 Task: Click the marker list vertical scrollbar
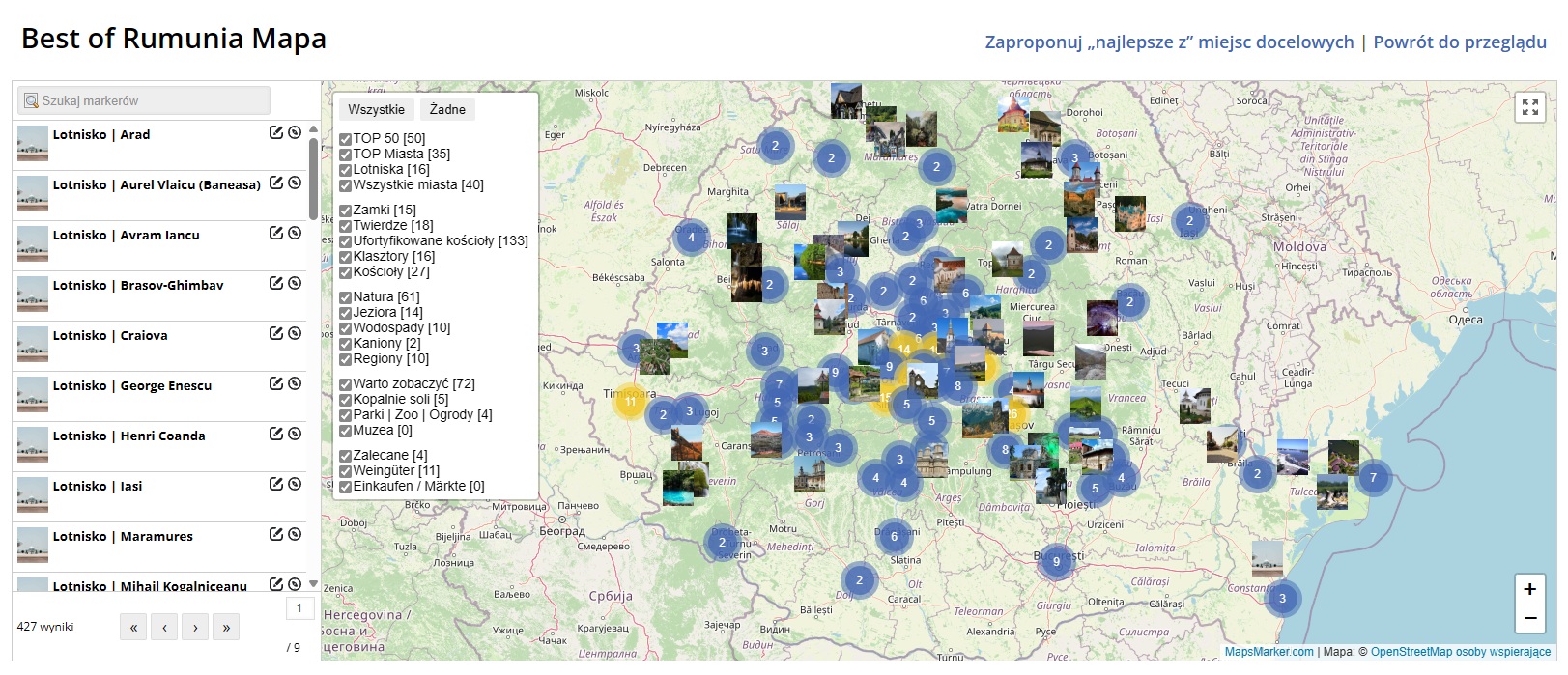pyautogui.click(x=313, y=180)
